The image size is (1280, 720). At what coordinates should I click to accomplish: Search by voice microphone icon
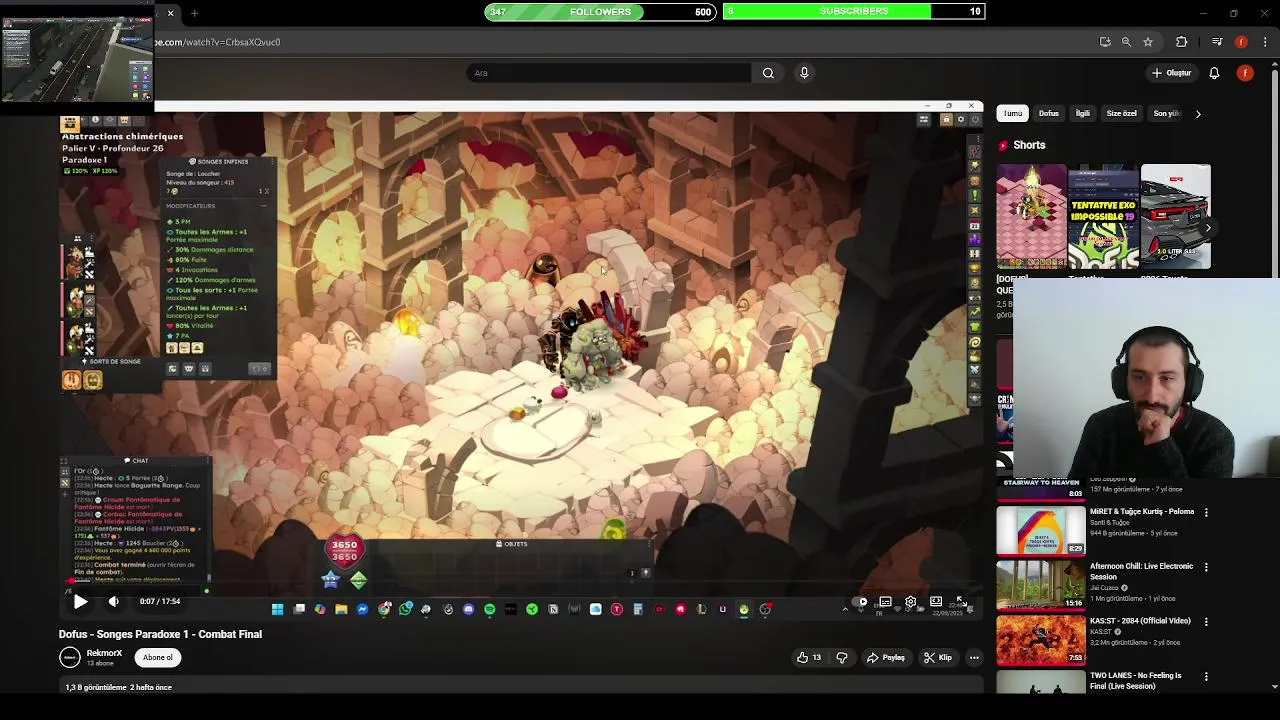804,73
